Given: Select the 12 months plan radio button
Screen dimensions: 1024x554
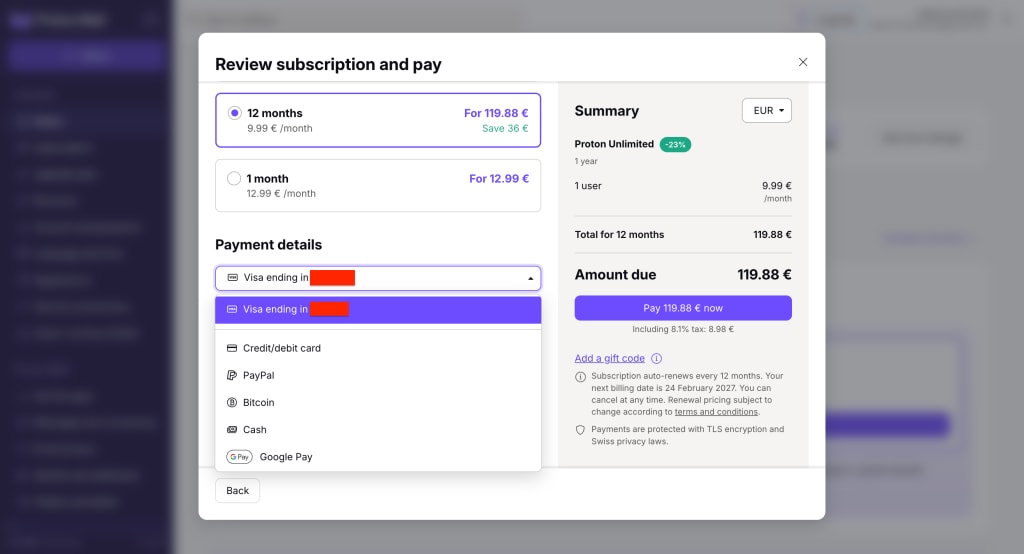Looking at the screenshot, I should tap(234, 113).
